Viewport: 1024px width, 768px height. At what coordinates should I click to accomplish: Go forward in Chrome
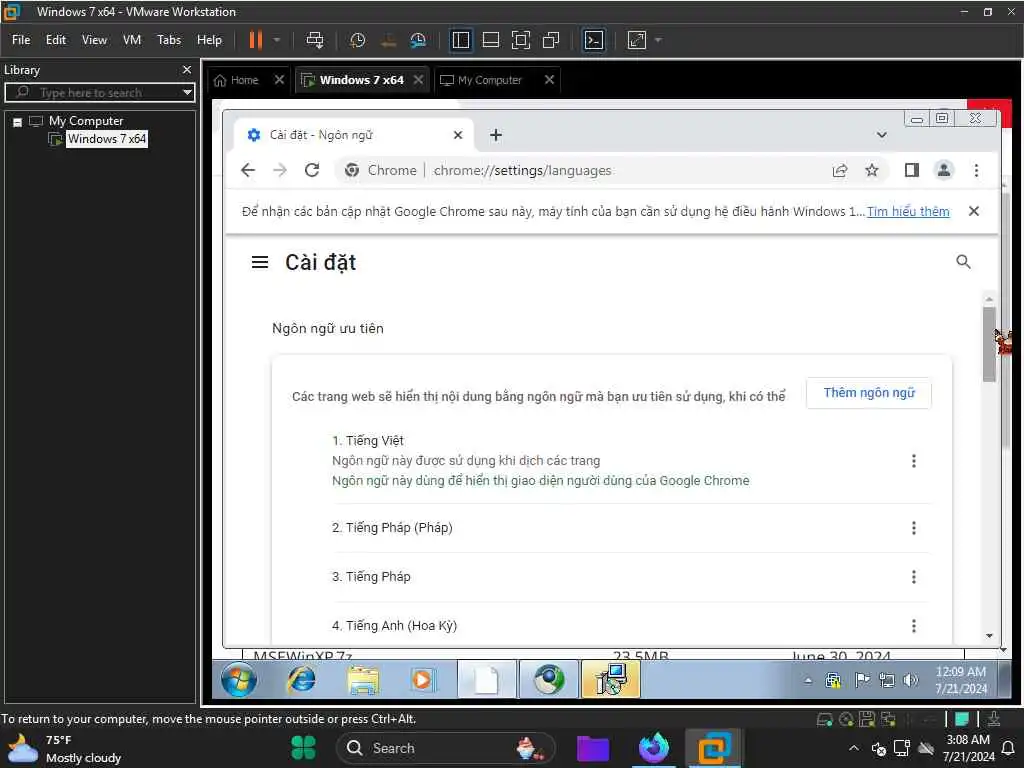coord(280,170)
